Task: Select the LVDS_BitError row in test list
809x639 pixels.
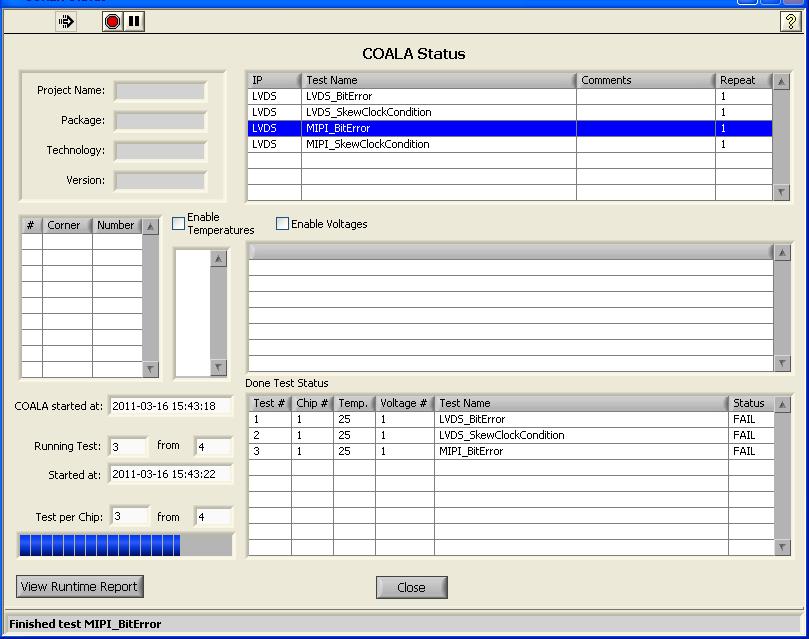Action: click(x=510, y=96)
